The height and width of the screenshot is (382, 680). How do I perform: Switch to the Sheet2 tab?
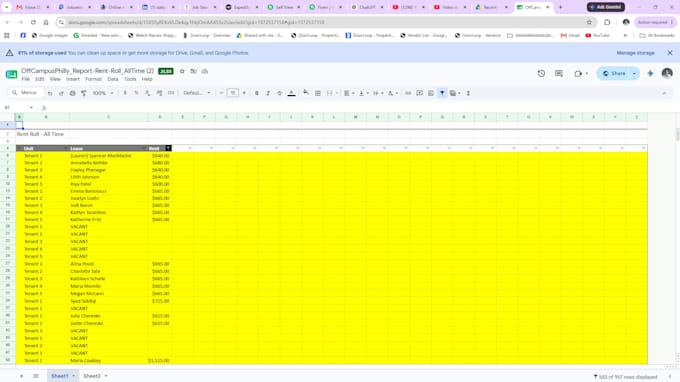click(92, 376)
